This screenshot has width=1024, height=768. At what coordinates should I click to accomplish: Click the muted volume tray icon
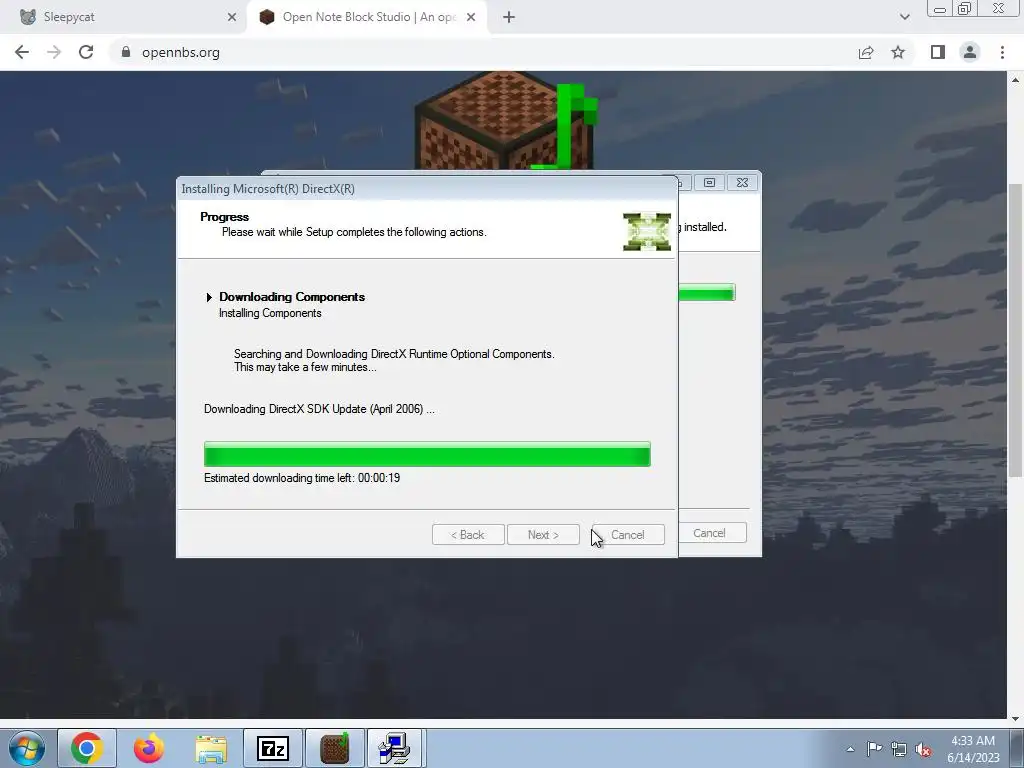(923, 750)
